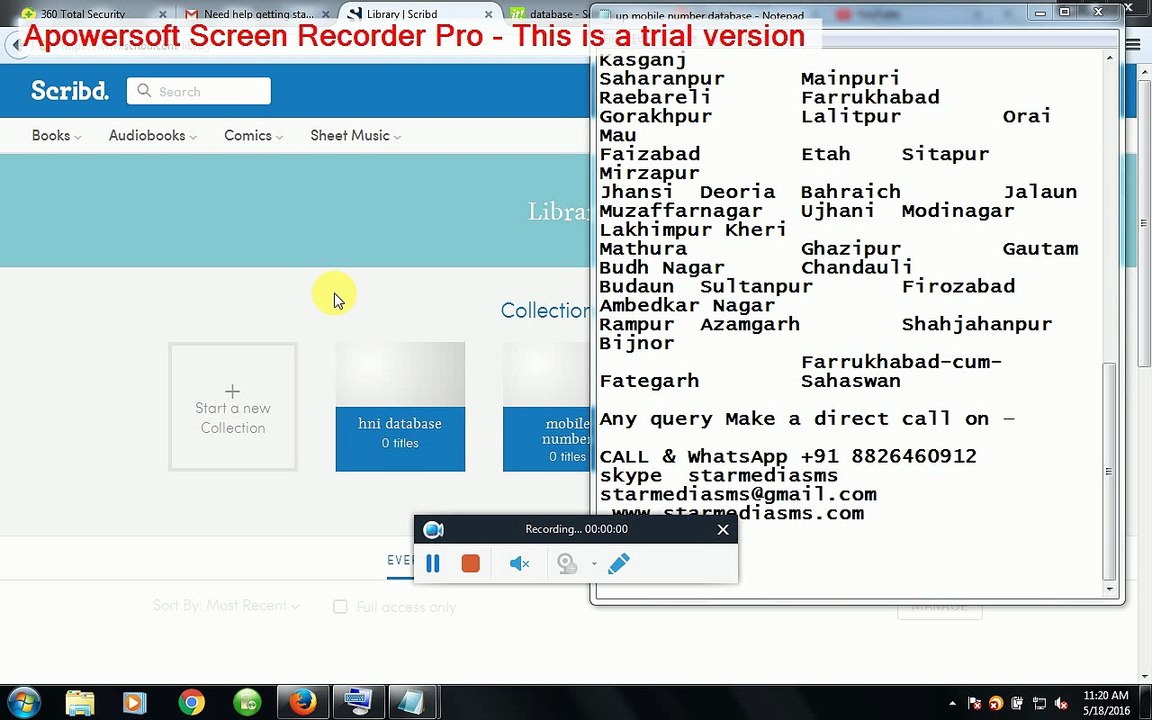Click the starmediasms@gmail.com line in Notepad
Image resolution: width=1152 pixels, height=720 pixels.
[738, 494]
